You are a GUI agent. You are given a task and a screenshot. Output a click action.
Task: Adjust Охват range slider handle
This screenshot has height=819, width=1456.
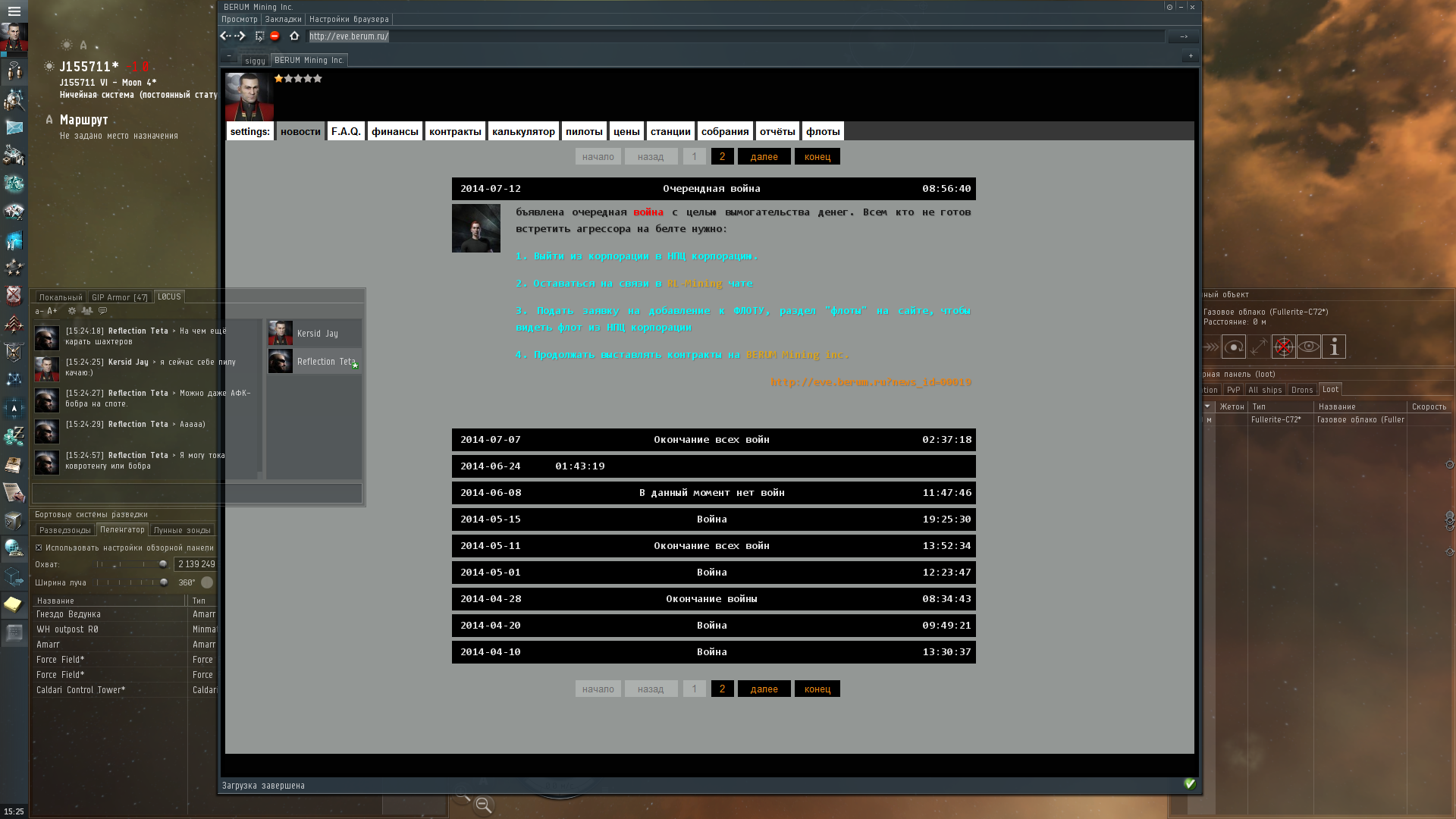tap(162, 564)
